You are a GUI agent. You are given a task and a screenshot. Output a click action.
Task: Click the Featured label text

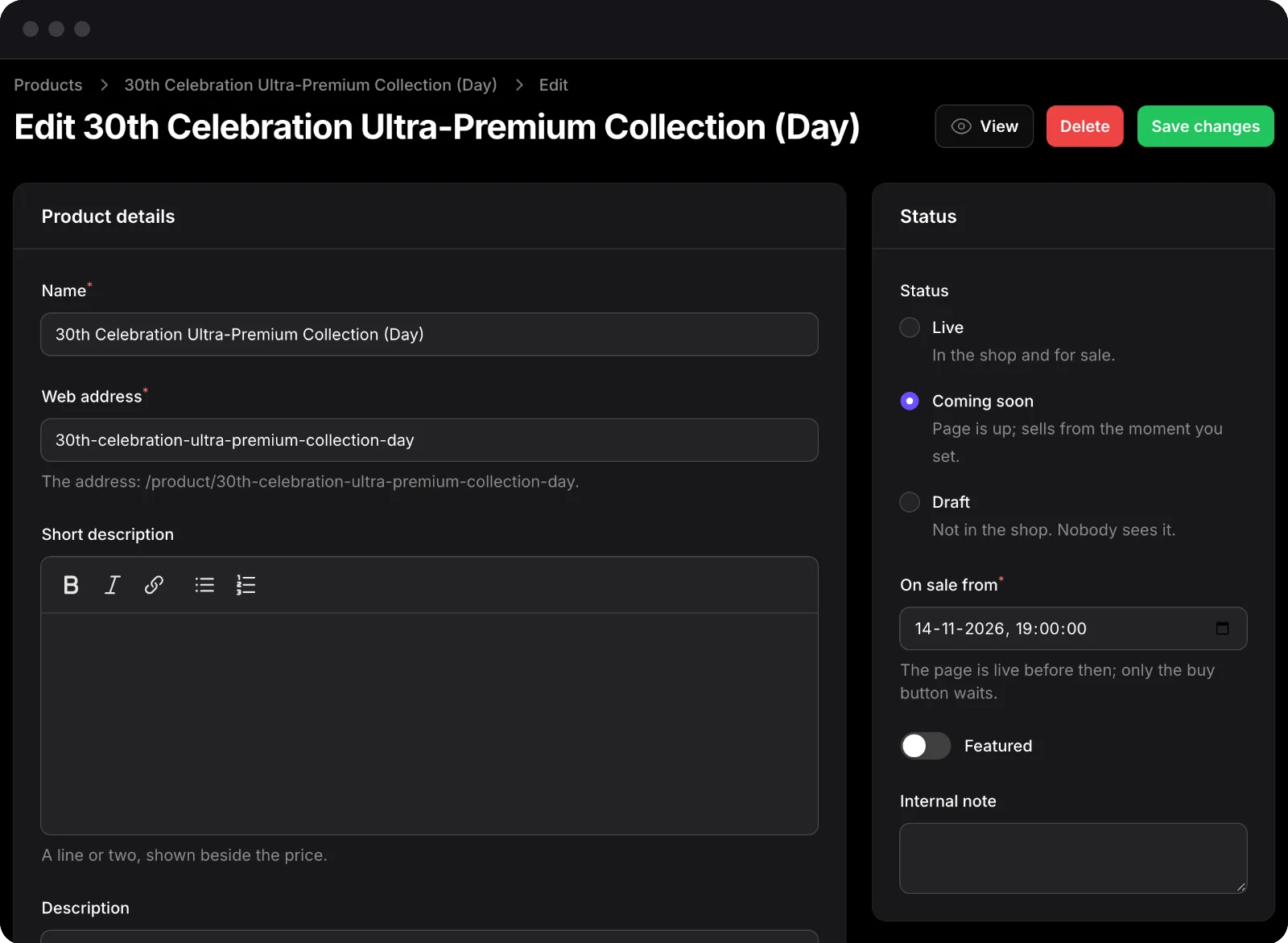pyautogui.click(x=998, y=746)
